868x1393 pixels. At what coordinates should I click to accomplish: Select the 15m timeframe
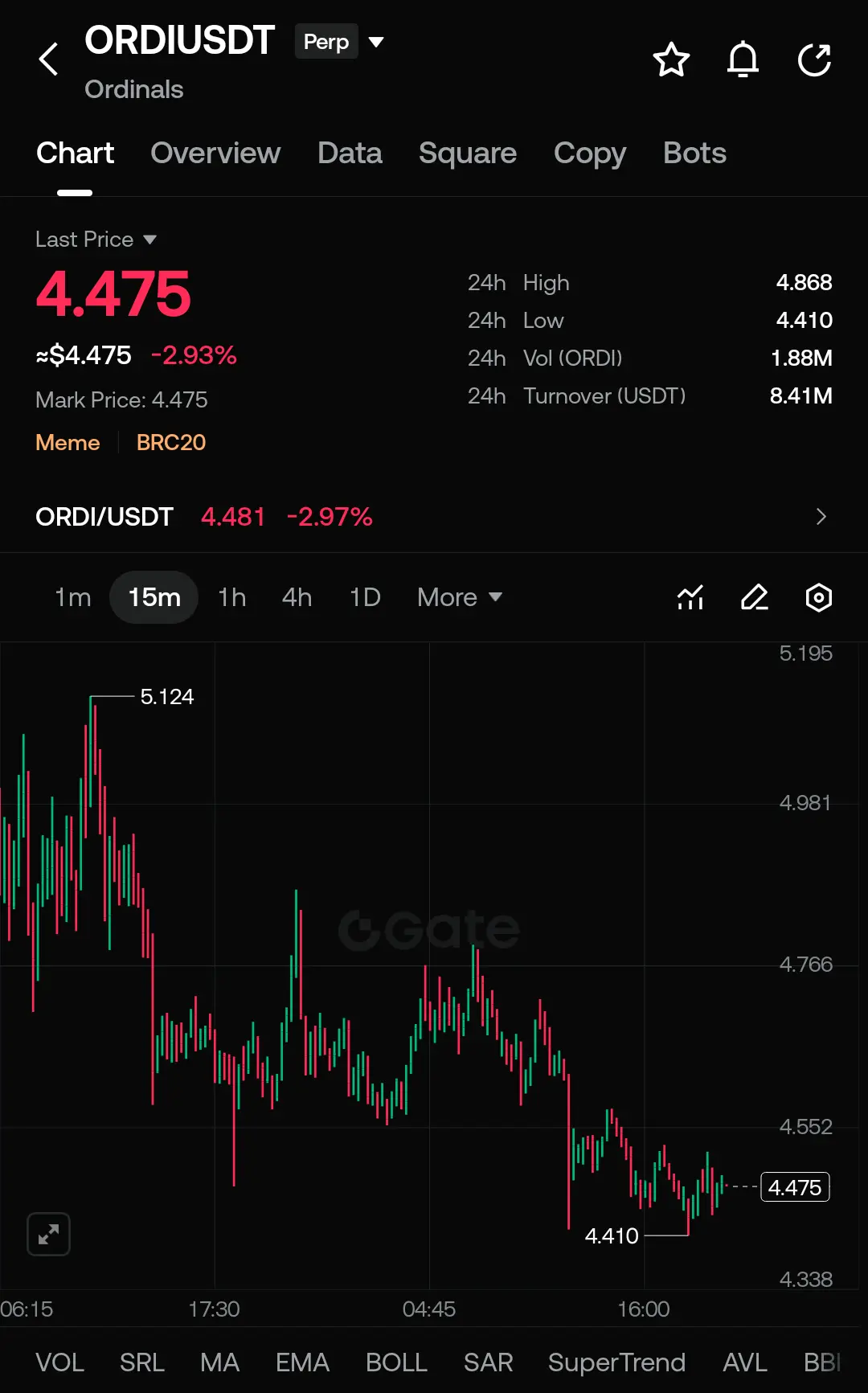click(154, 597)
